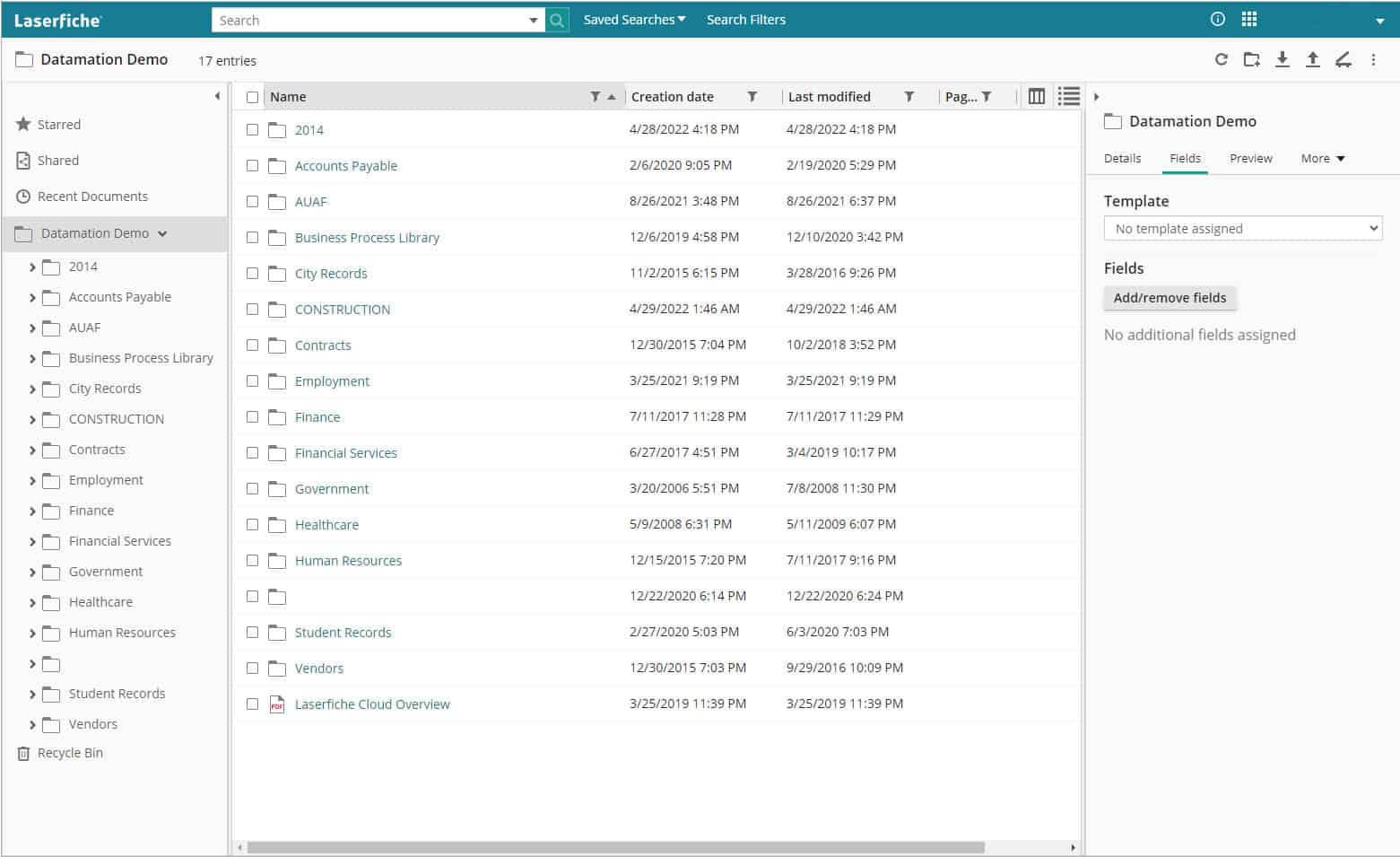Filter by Creation date funnel
1400x857 pixels.
(x=752, y=97)
